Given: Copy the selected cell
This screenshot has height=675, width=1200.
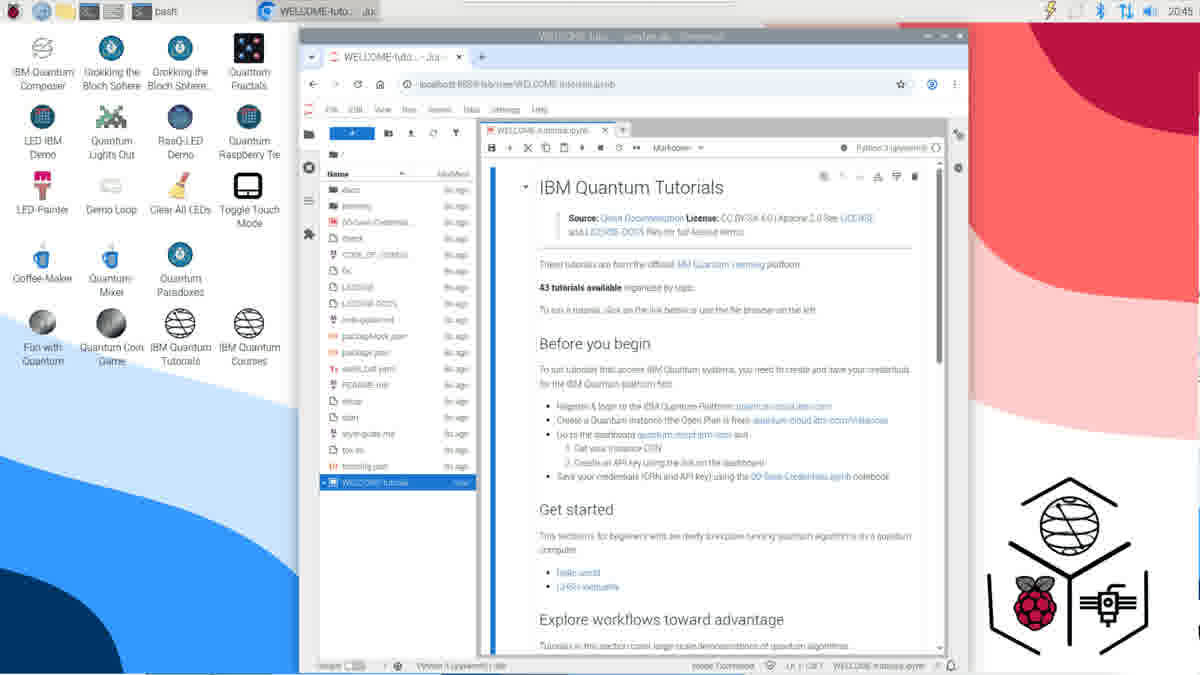Looking at the screenshot, I should (546, 148).
